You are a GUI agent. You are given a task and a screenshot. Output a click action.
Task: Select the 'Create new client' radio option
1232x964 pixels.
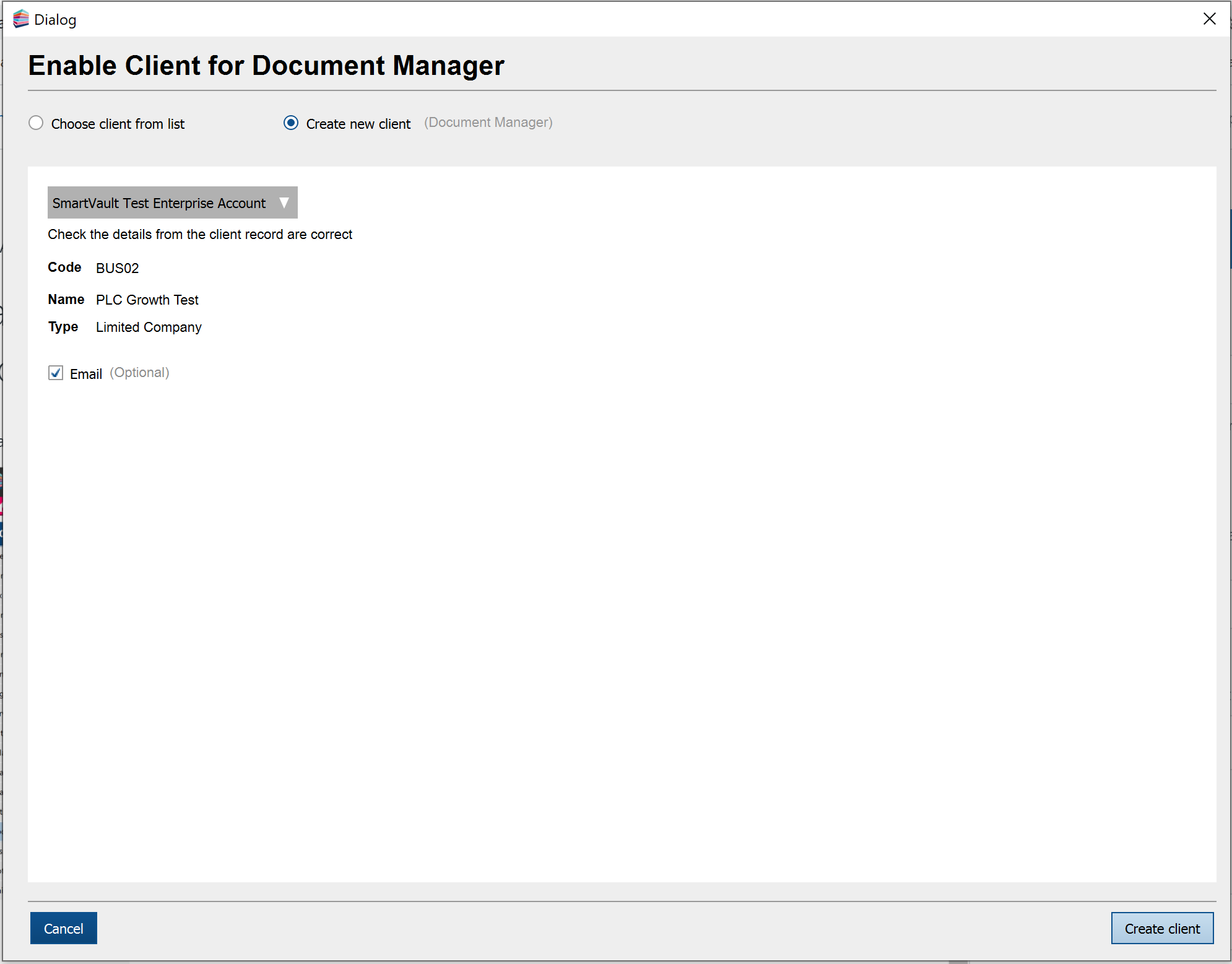coord(291,123)
